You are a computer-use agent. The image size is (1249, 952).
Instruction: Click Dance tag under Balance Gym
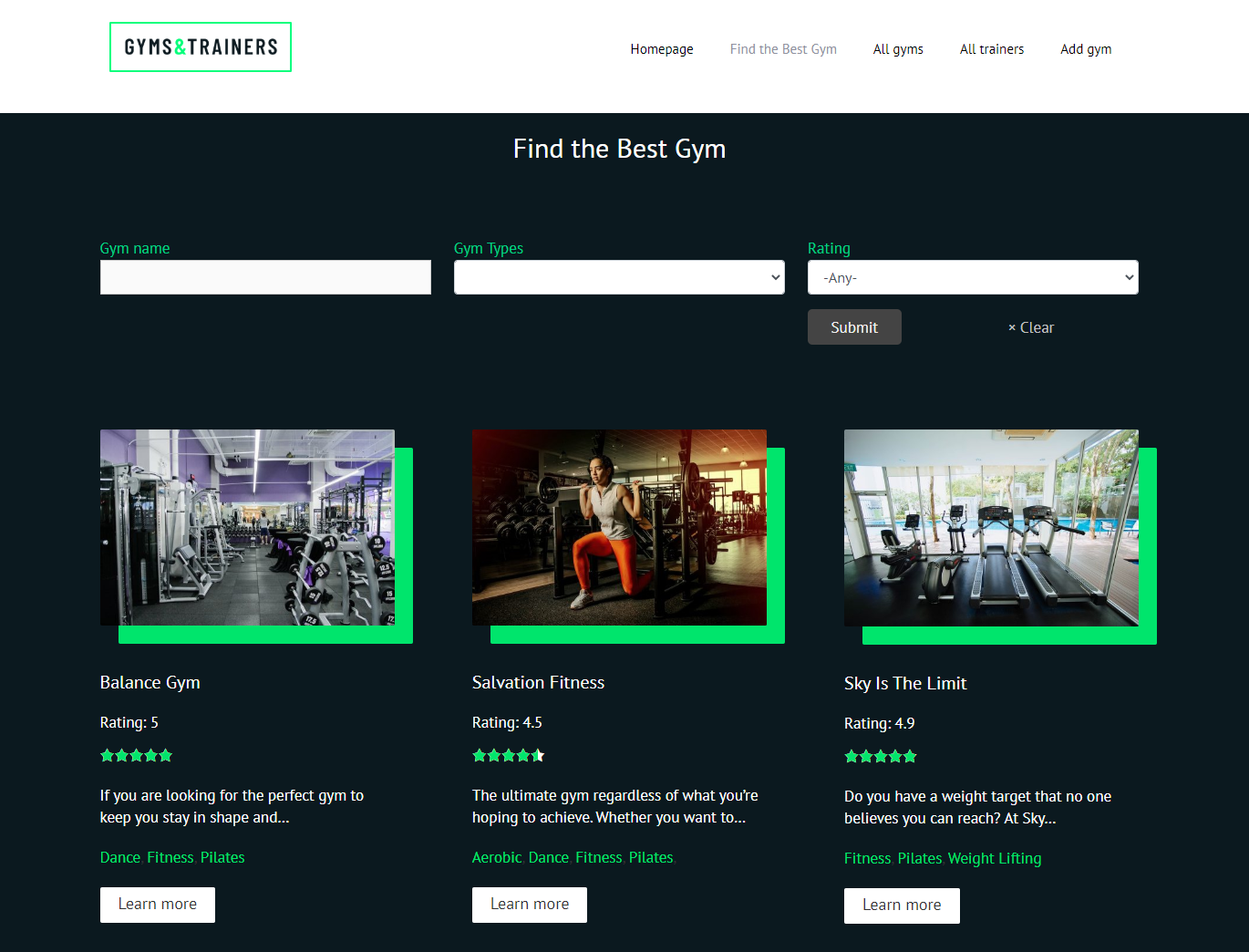tap(120, 857)
